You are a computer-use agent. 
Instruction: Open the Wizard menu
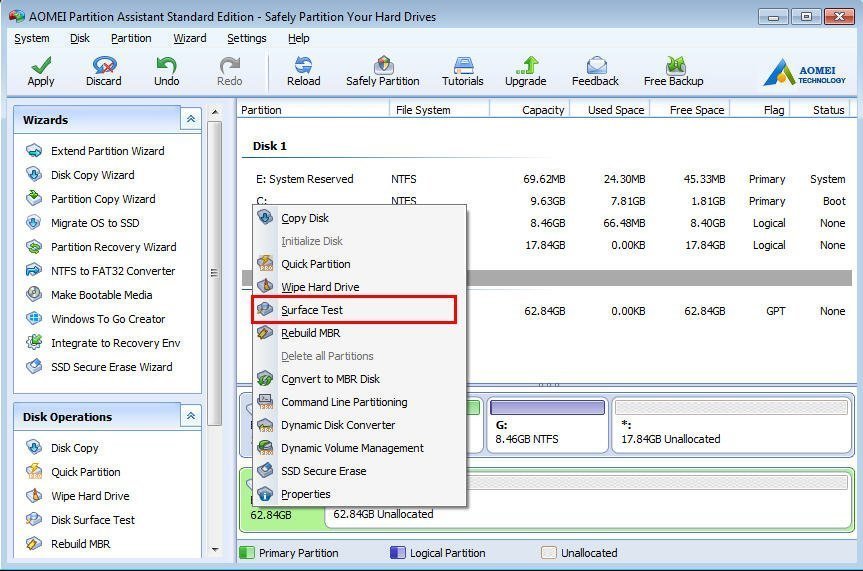pos(190,39)
